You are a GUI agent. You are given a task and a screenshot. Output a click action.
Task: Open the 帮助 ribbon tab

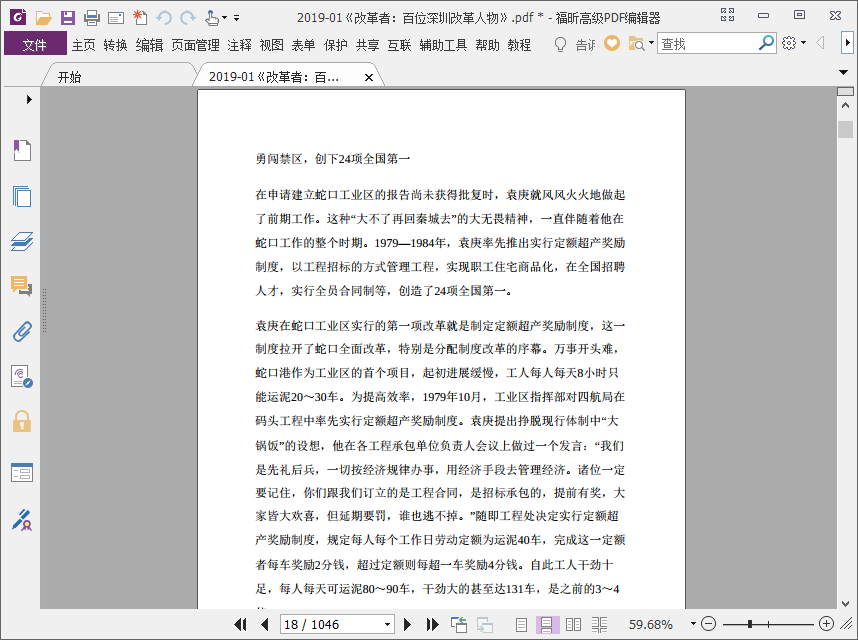pyautogui.click(x=487, y=45)
